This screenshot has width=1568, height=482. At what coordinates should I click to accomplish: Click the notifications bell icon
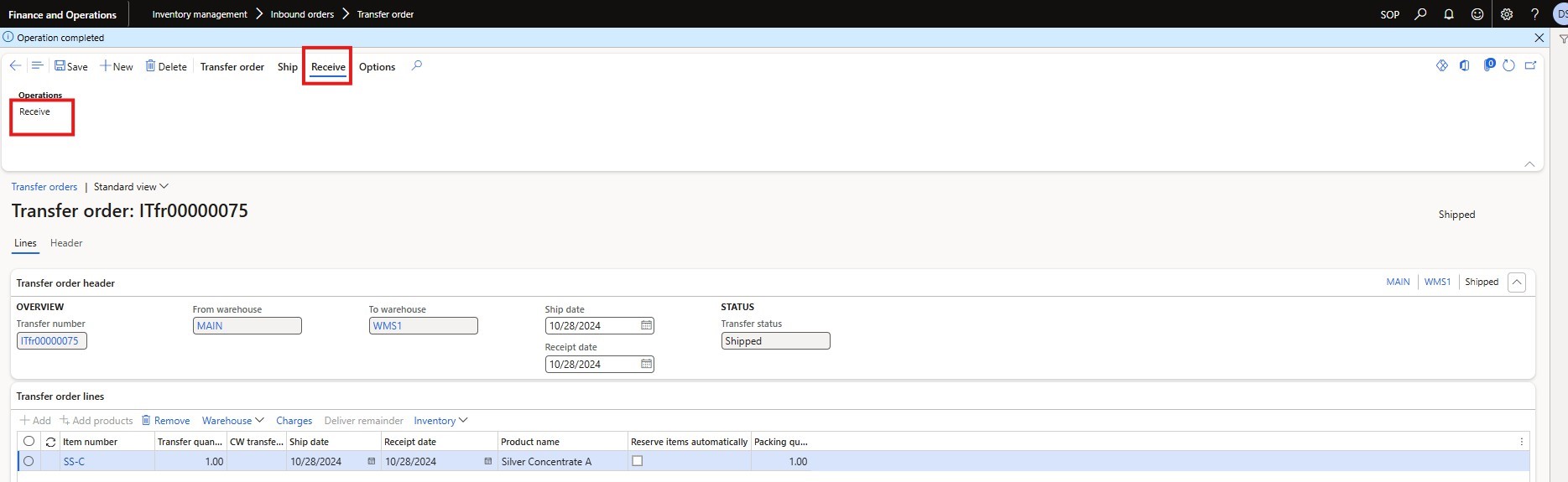tap(1449, 14)
